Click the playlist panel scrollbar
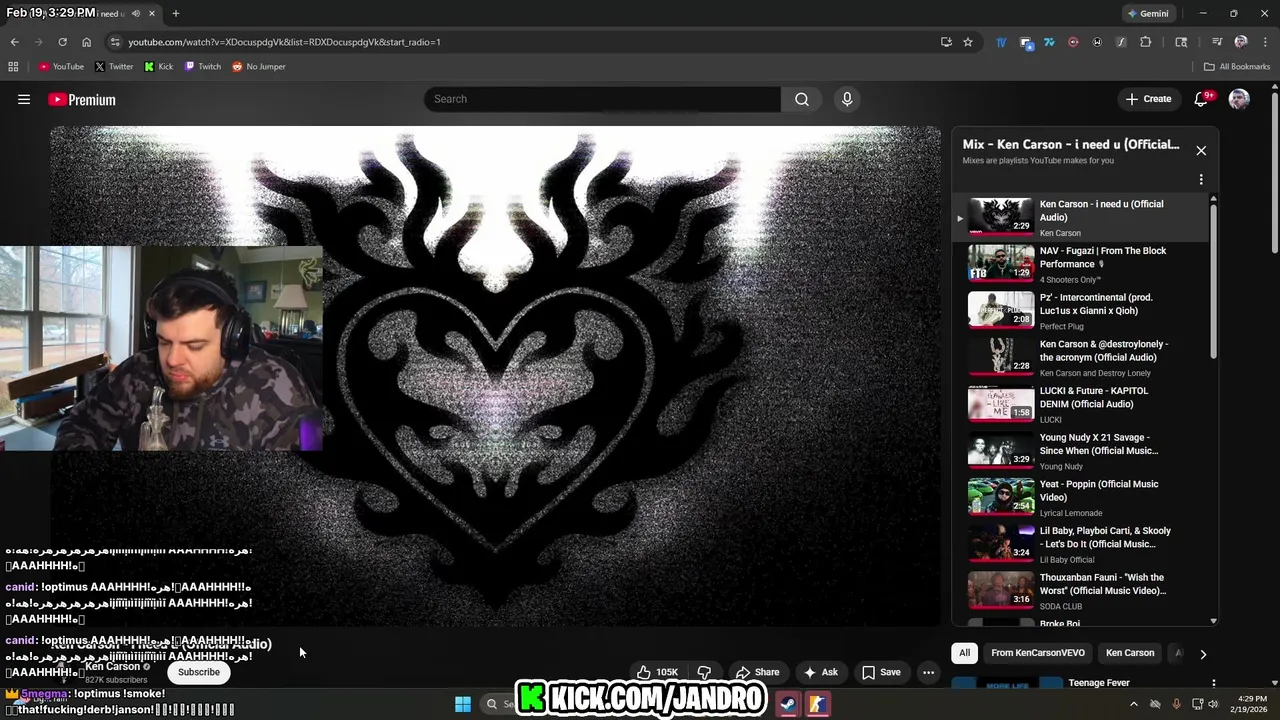This screenshot has height=720, width=1280. click(x=1214, y=281)
